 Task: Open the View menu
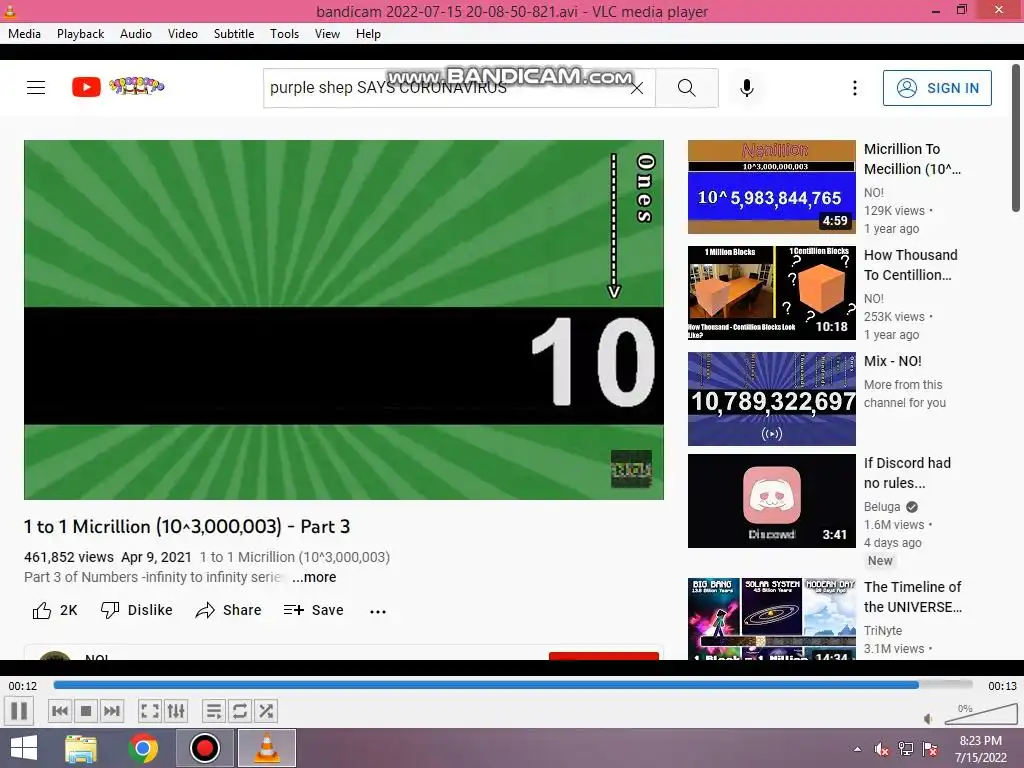point(327,34)
